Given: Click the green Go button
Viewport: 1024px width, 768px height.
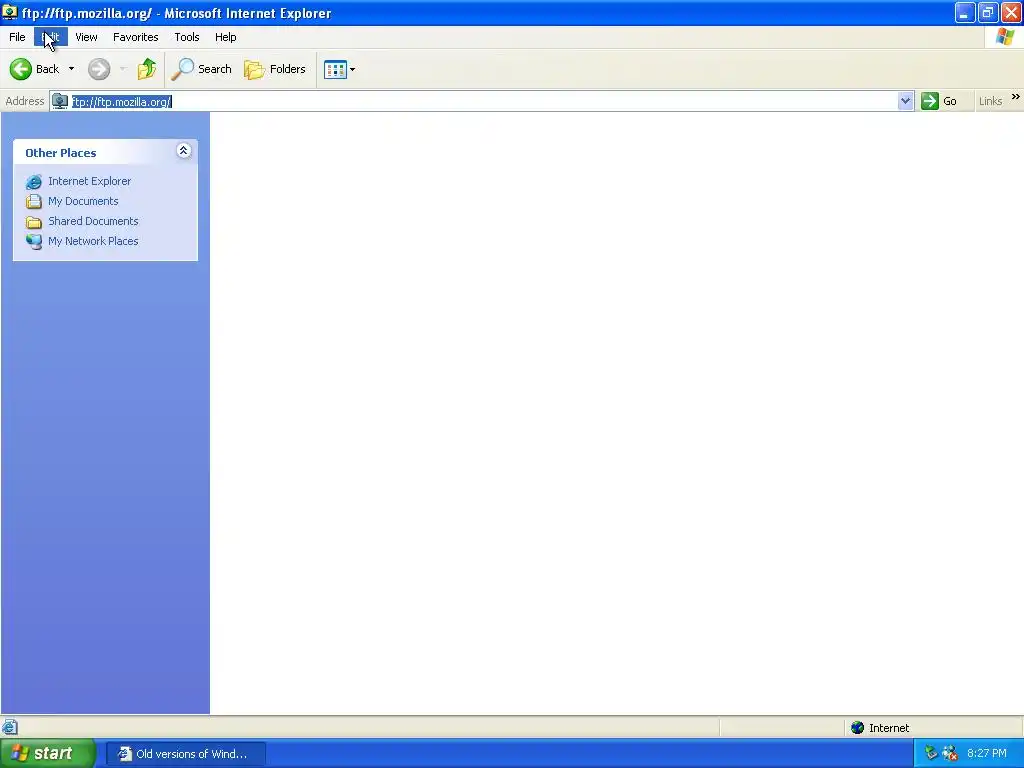Looking at the screenshot, I should [939, 101].
